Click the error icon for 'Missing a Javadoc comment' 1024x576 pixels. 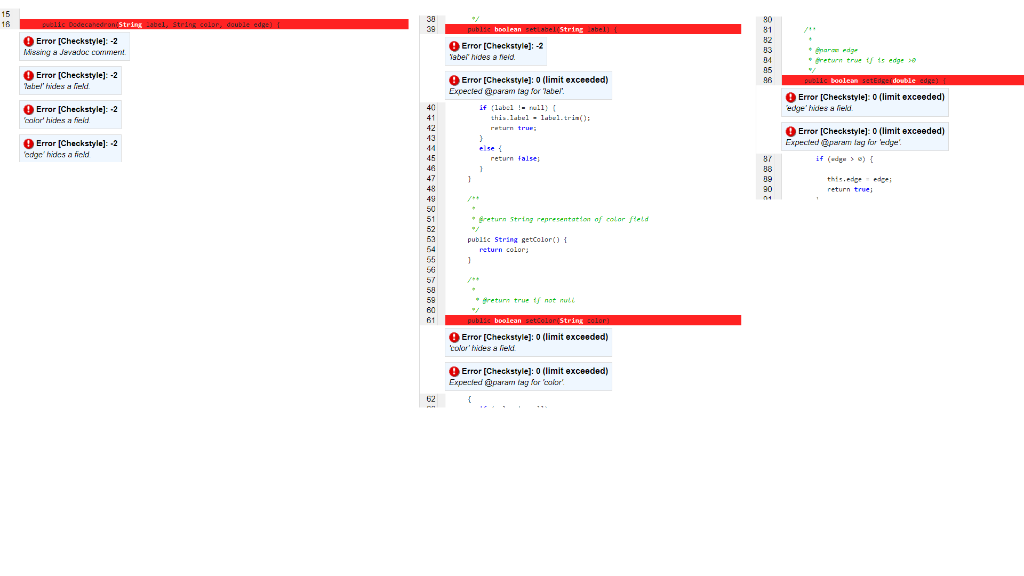point(27,40)
